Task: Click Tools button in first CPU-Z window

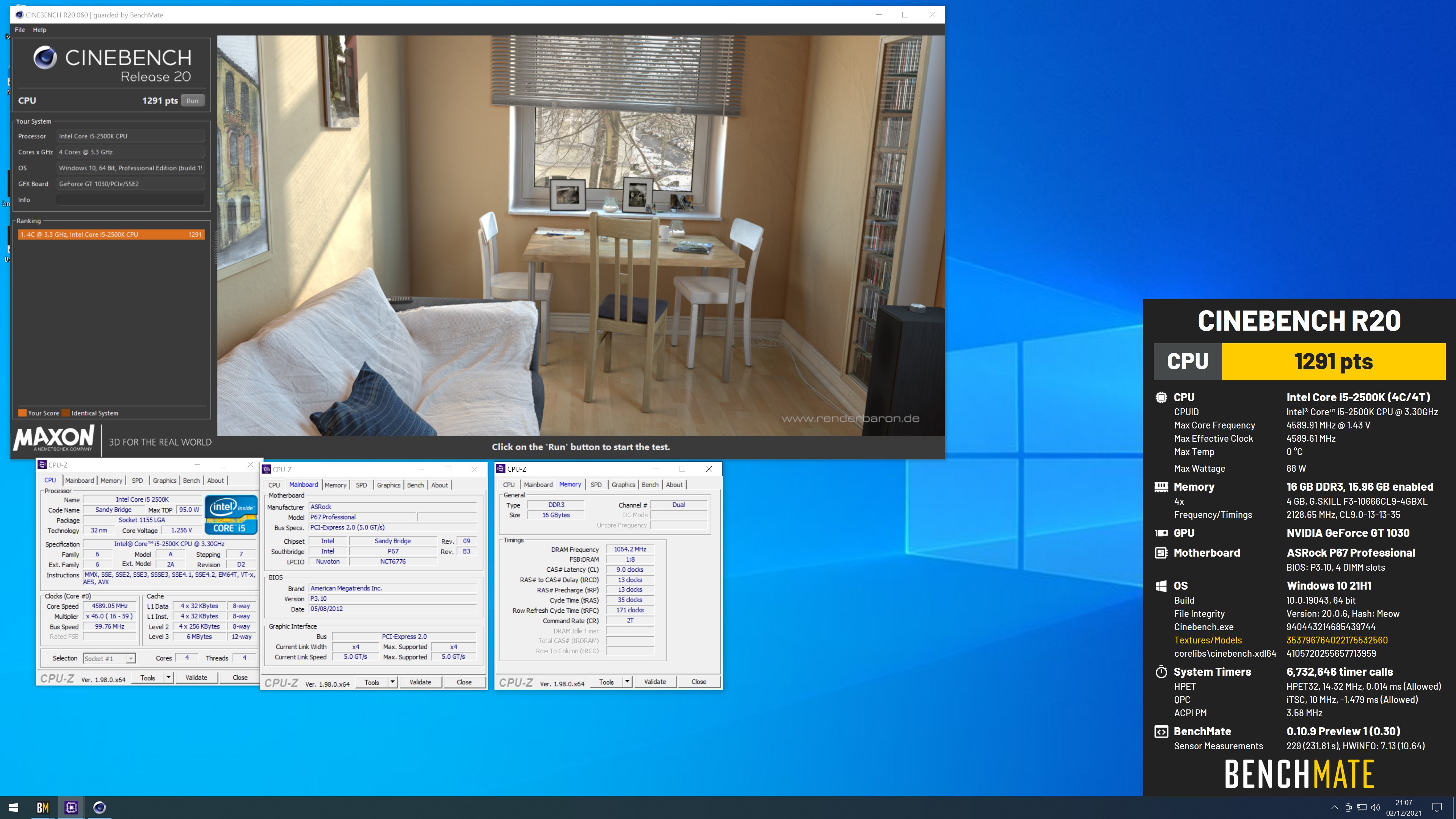Action: [148, 678]
